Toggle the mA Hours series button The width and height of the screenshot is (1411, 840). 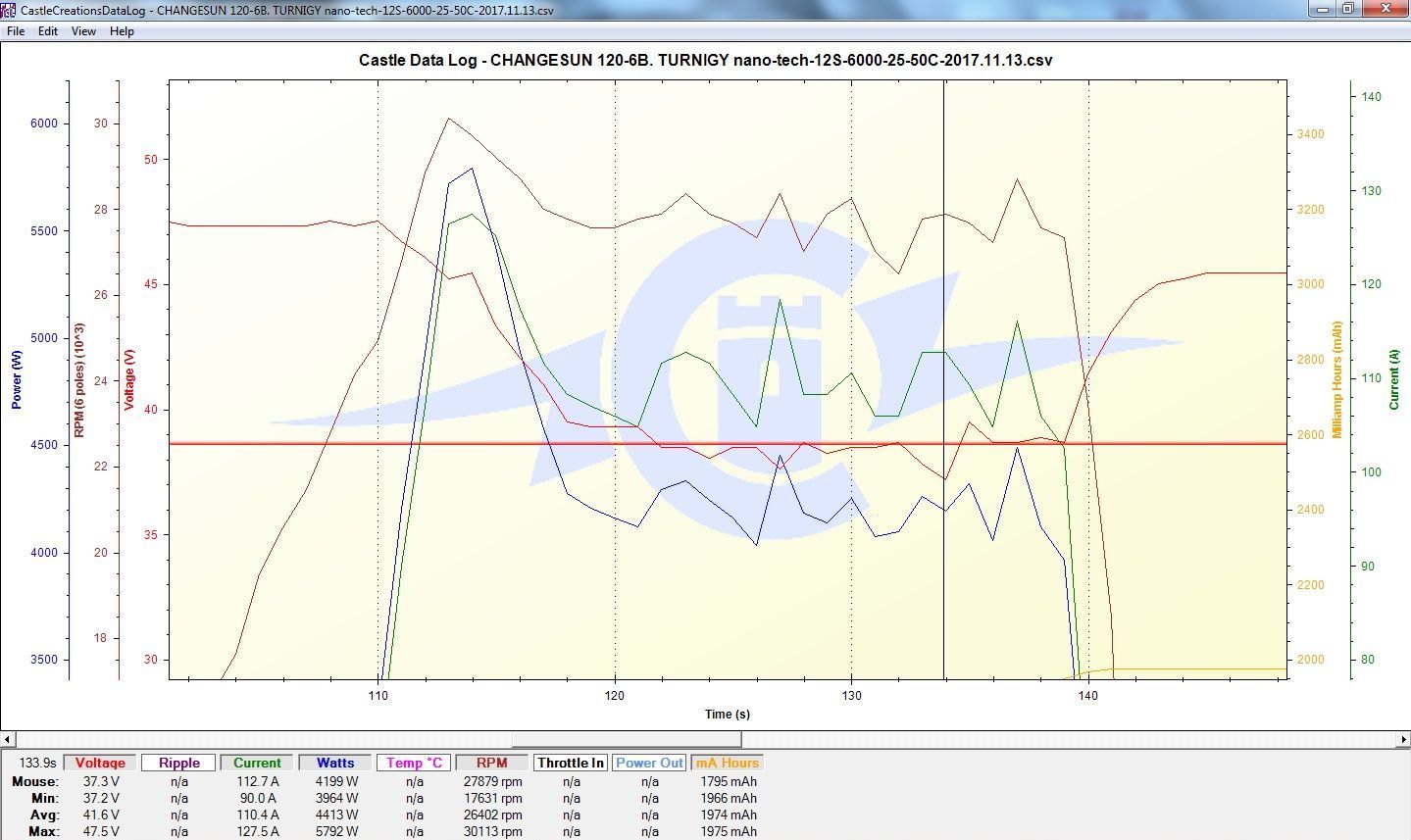coord(727,763)
